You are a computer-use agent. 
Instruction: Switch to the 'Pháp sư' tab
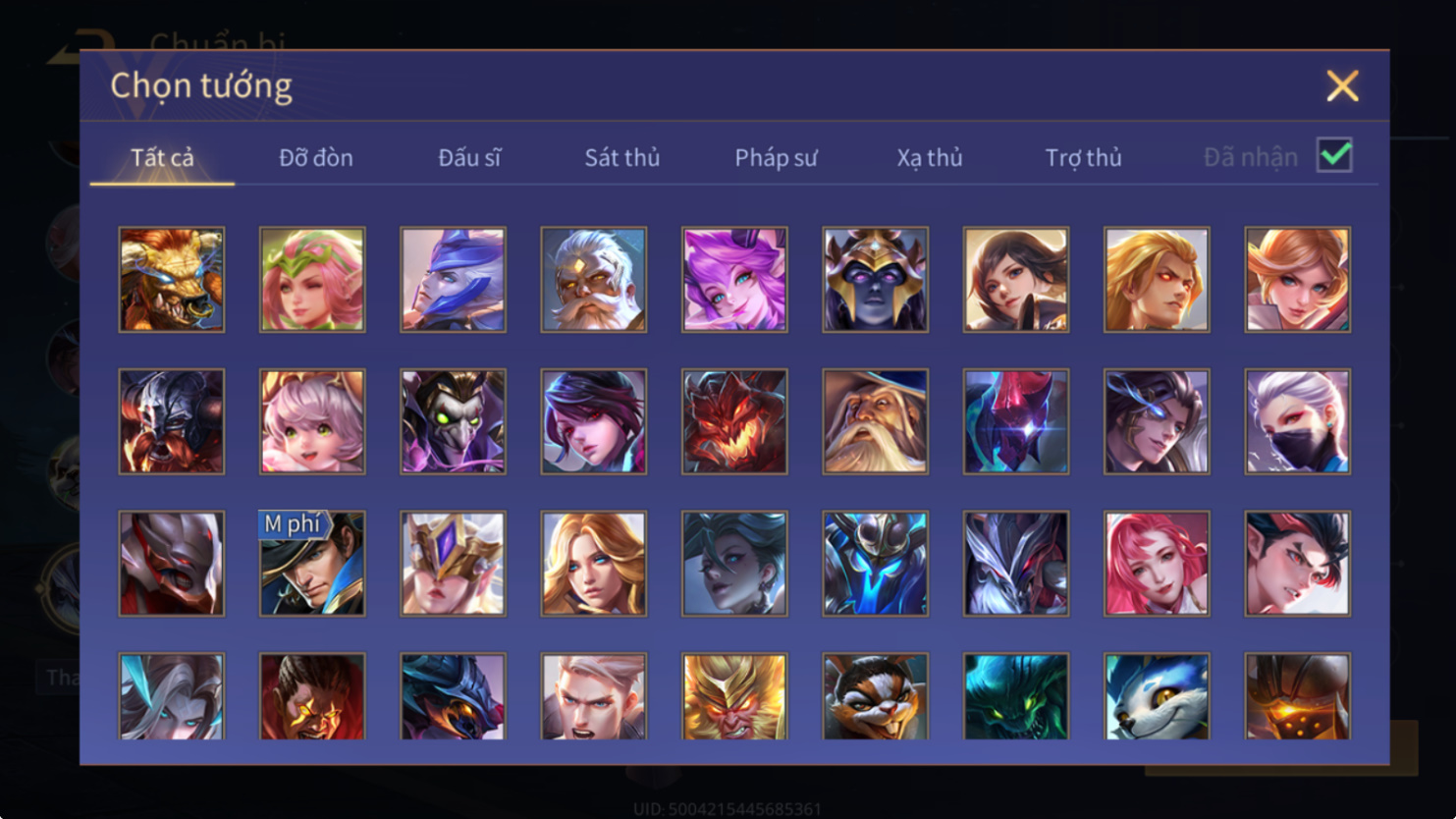coord(776,157)
